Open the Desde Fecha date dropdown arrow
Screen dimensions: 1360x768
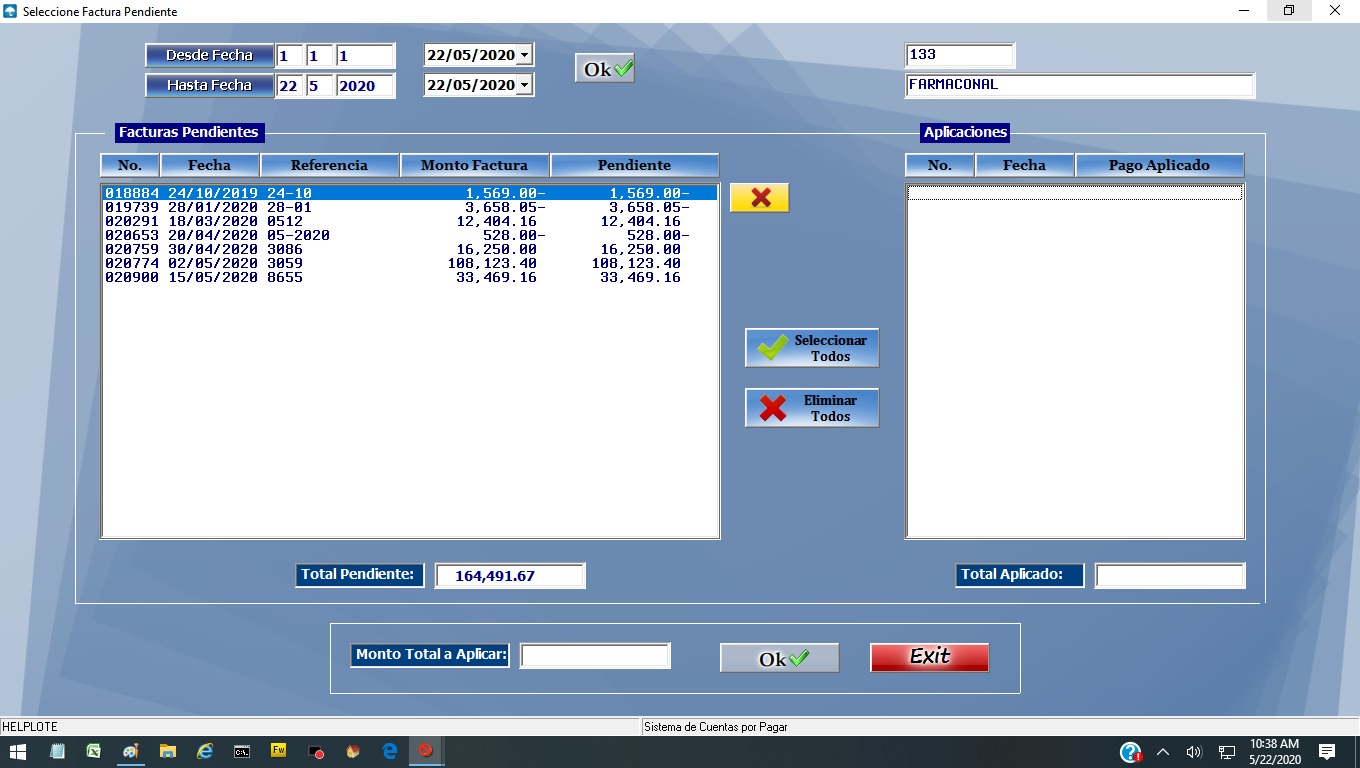[x=524, y=55]
